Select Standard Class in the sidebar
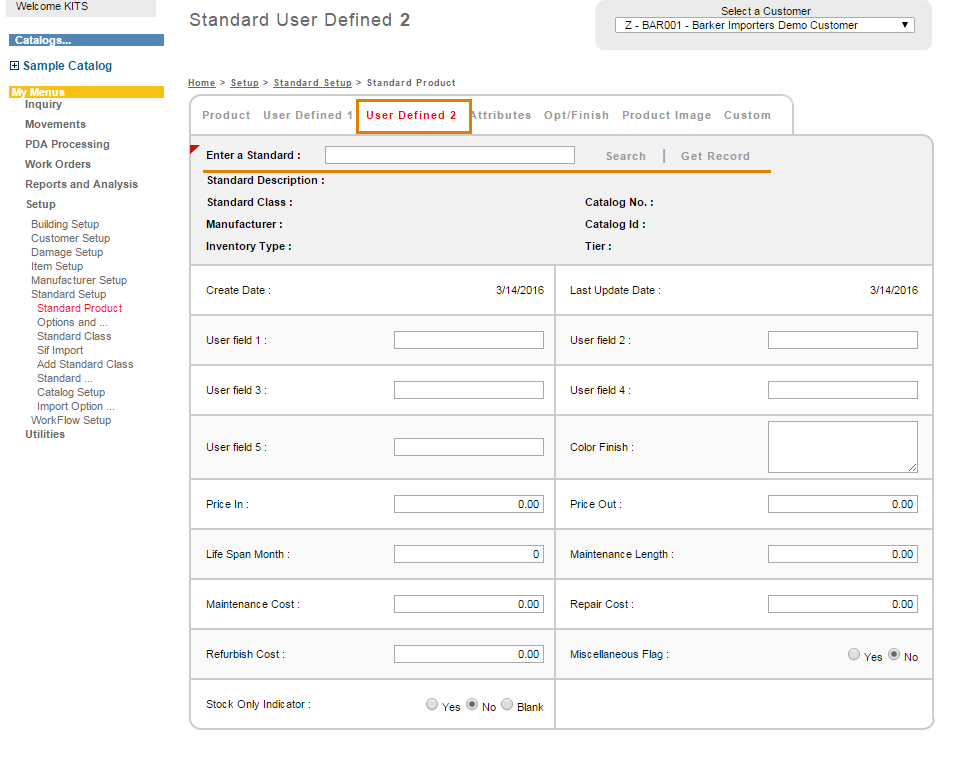 [x=74, y=337]
